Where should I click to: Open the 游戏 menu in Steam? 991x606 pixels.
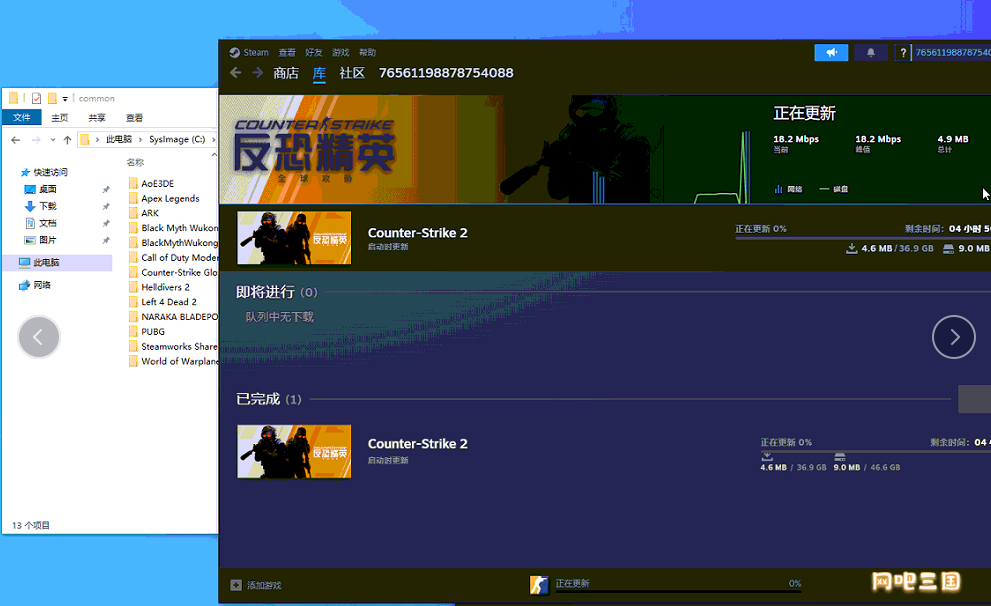(x=341, y=52)
